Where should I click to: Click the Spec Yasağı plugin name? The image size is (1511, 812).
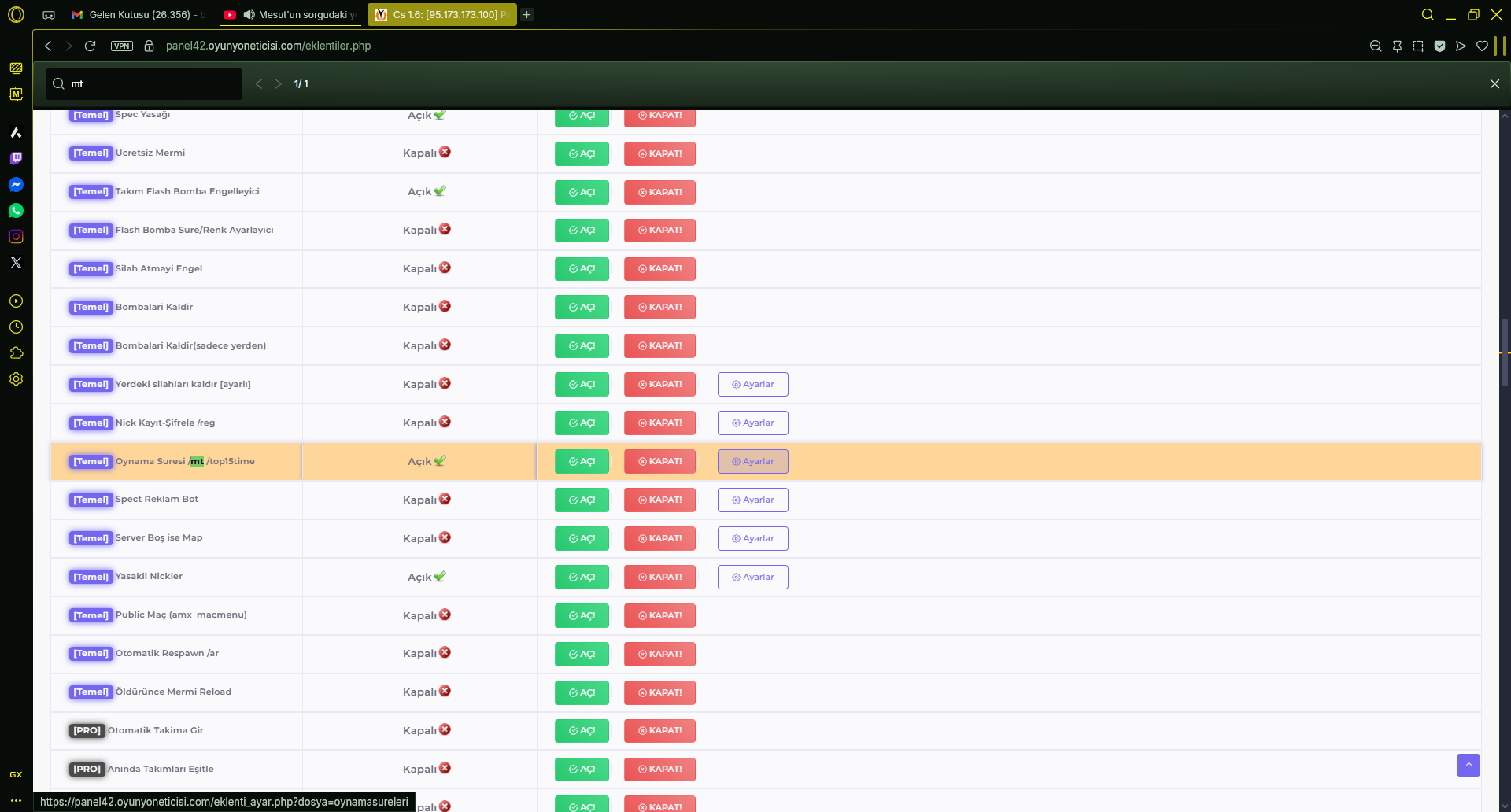click(x=142, y=115)
